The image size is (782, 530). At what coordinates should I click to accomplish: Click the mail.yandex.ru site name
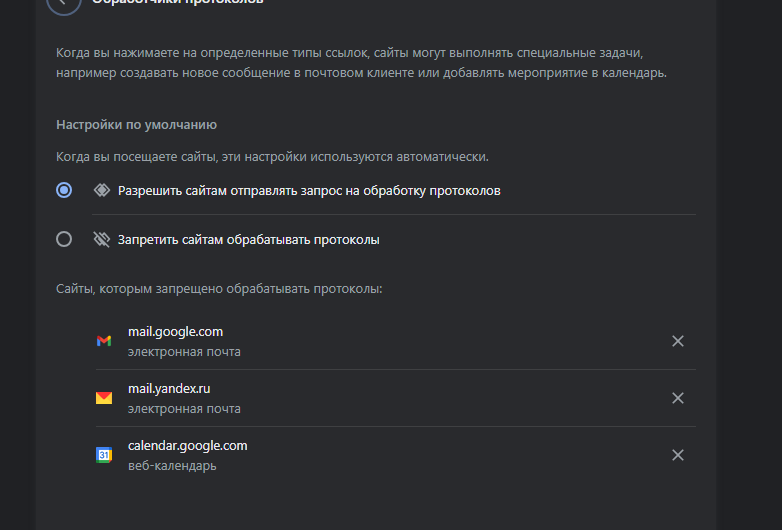pyautogui.click(x=169, y=389)
